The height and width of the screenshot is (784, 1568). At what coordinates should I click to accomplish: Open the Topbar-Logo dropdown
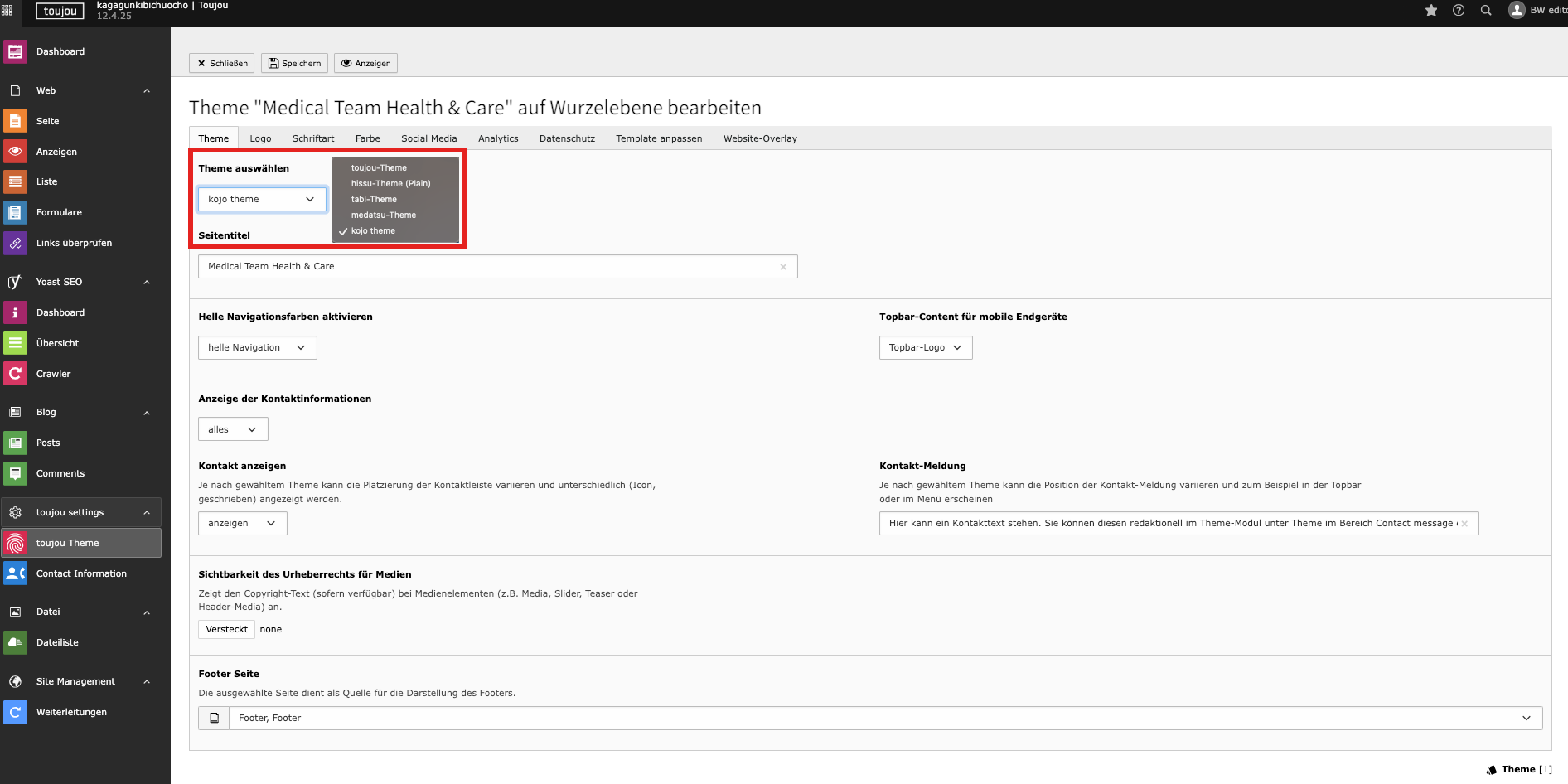point(925,347)
